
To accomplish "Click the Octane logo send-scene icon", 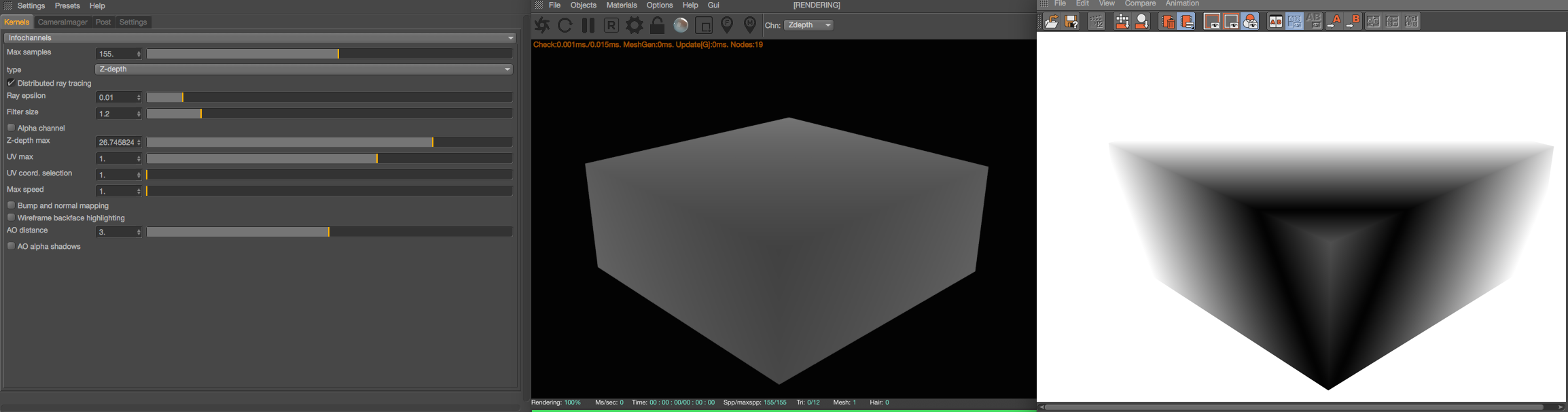I will click(x=542, y=25).
